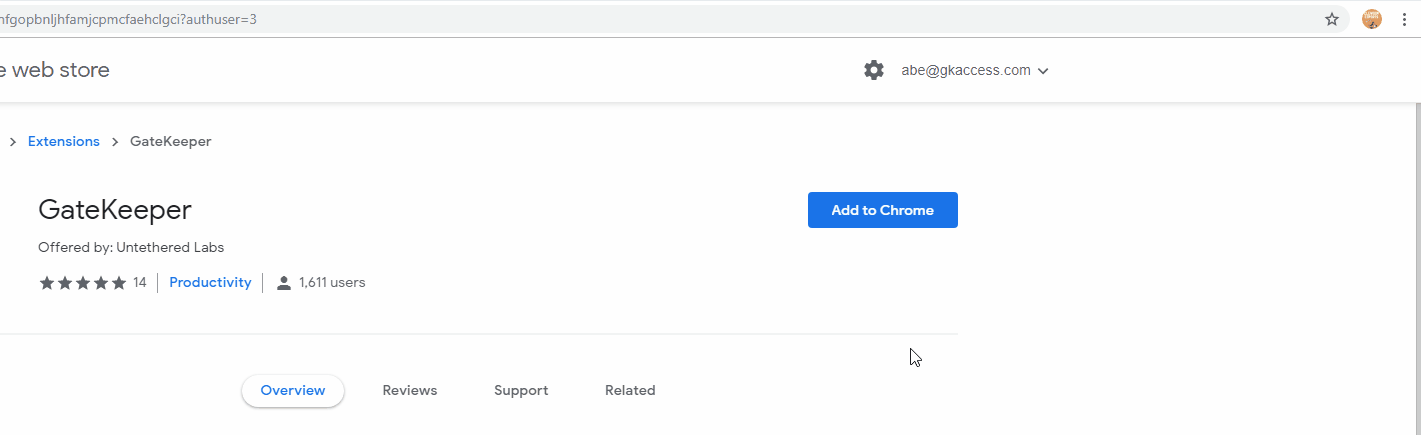Image resolution: width=1421 pixels, height=435 pixels.
Task: Click the fifth rating star
Action: 119,283
